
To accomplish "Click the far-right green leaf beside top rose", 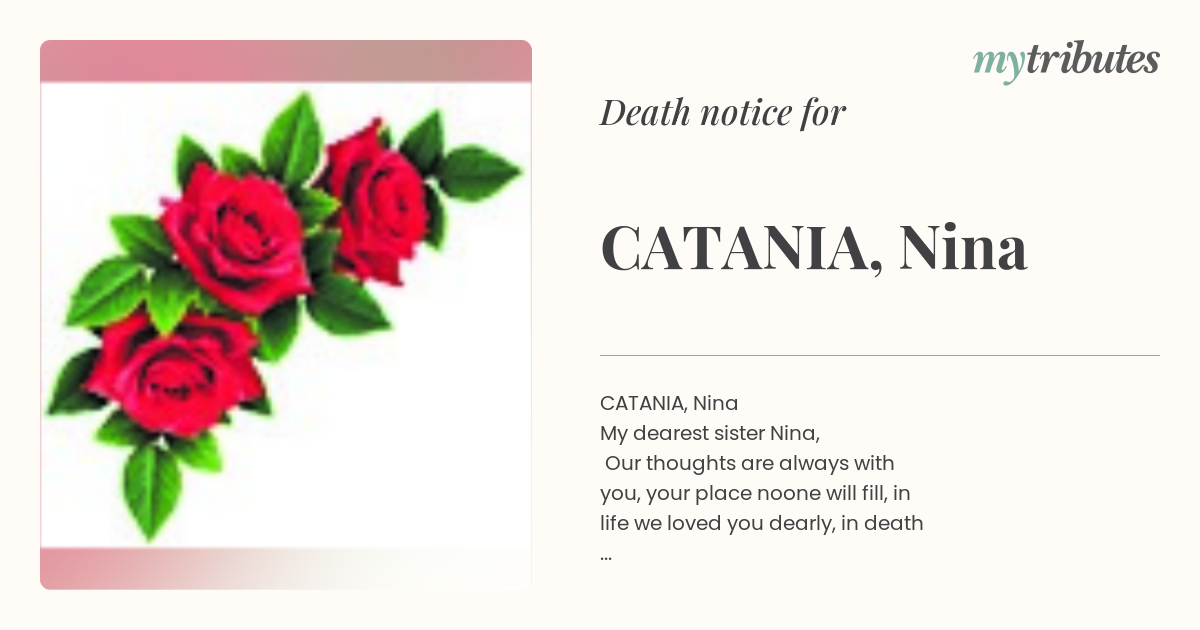I will click(x=480, y=172).
